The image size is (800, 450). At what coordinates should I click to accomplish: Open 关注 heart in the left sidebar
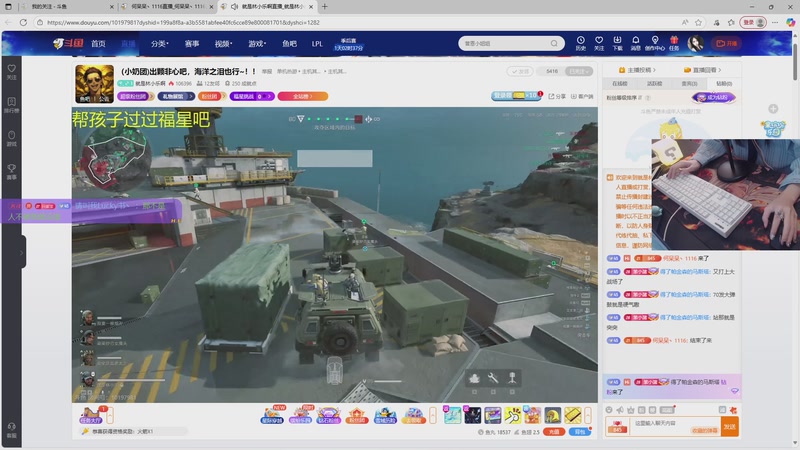(x=11, y=71)
